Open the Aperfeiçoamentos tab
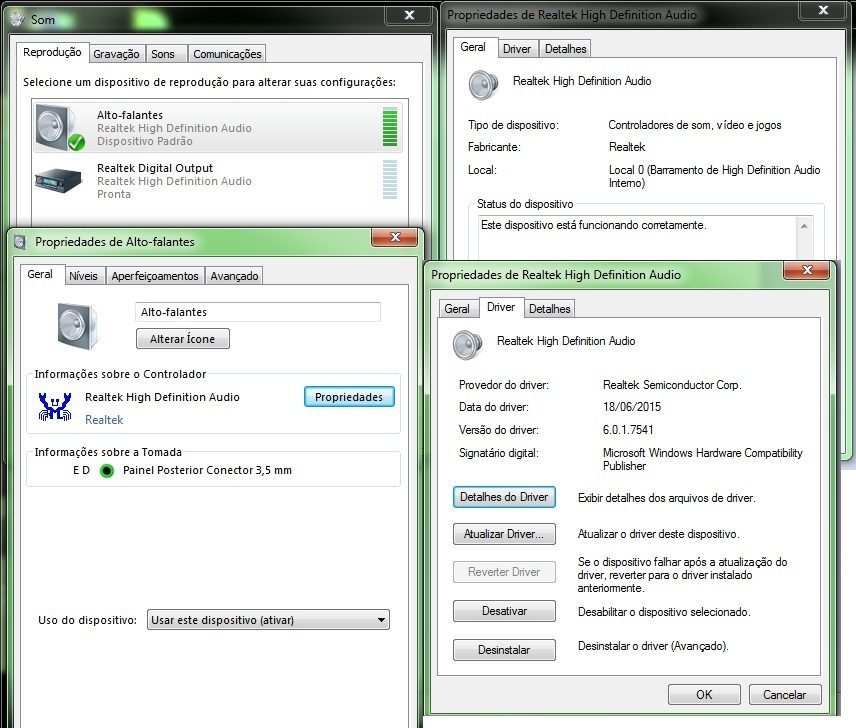The width and height of the screenshot is (856, 728). 155,276
